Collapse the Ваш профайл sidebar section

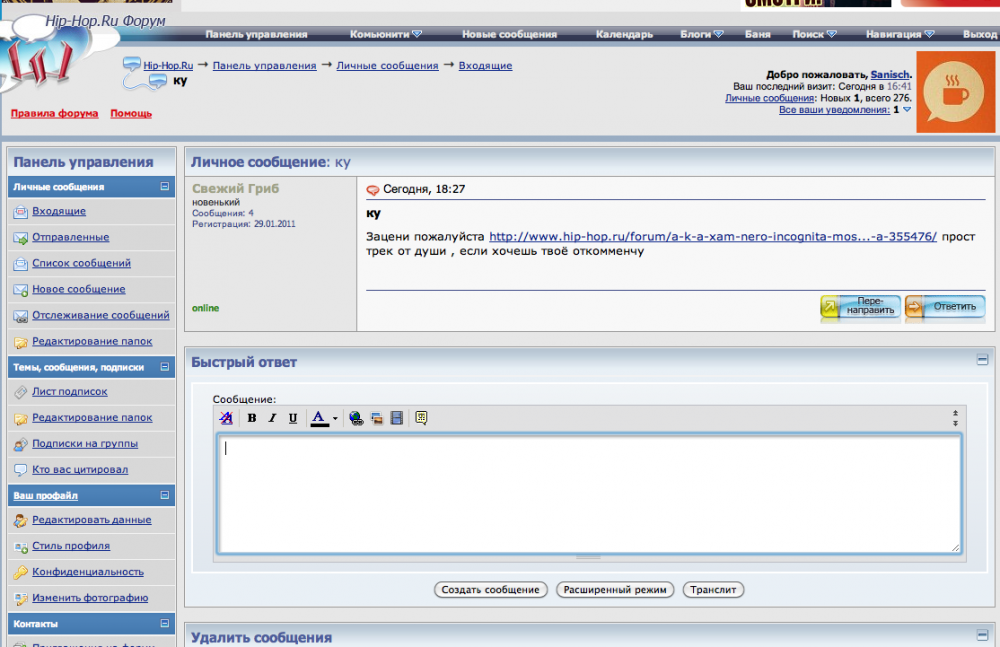pyautogui.click(x=165, y=495)
